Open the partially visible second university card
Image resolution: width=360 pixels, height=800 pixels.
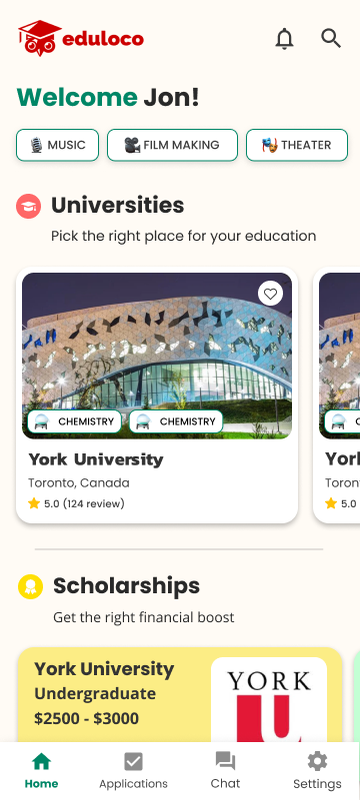[337, 395]
